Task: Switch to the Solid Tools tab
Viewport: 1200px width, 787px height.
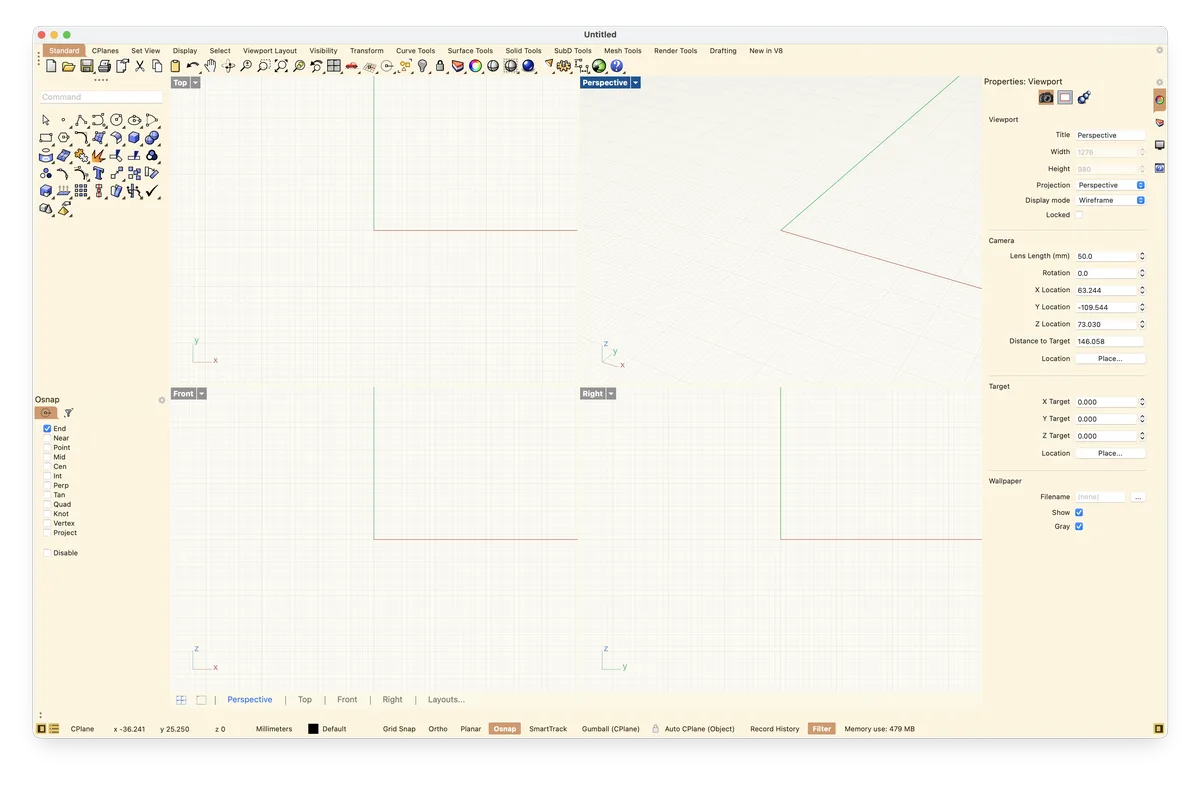Action: pos(523,51)
